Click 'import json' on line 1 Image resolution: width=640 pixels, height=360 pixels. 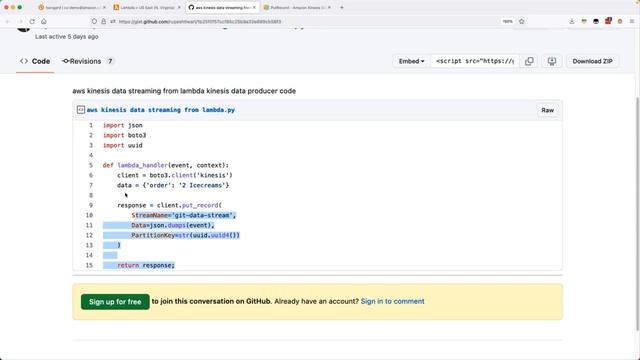pyautogui.click(x=122, y=125)
